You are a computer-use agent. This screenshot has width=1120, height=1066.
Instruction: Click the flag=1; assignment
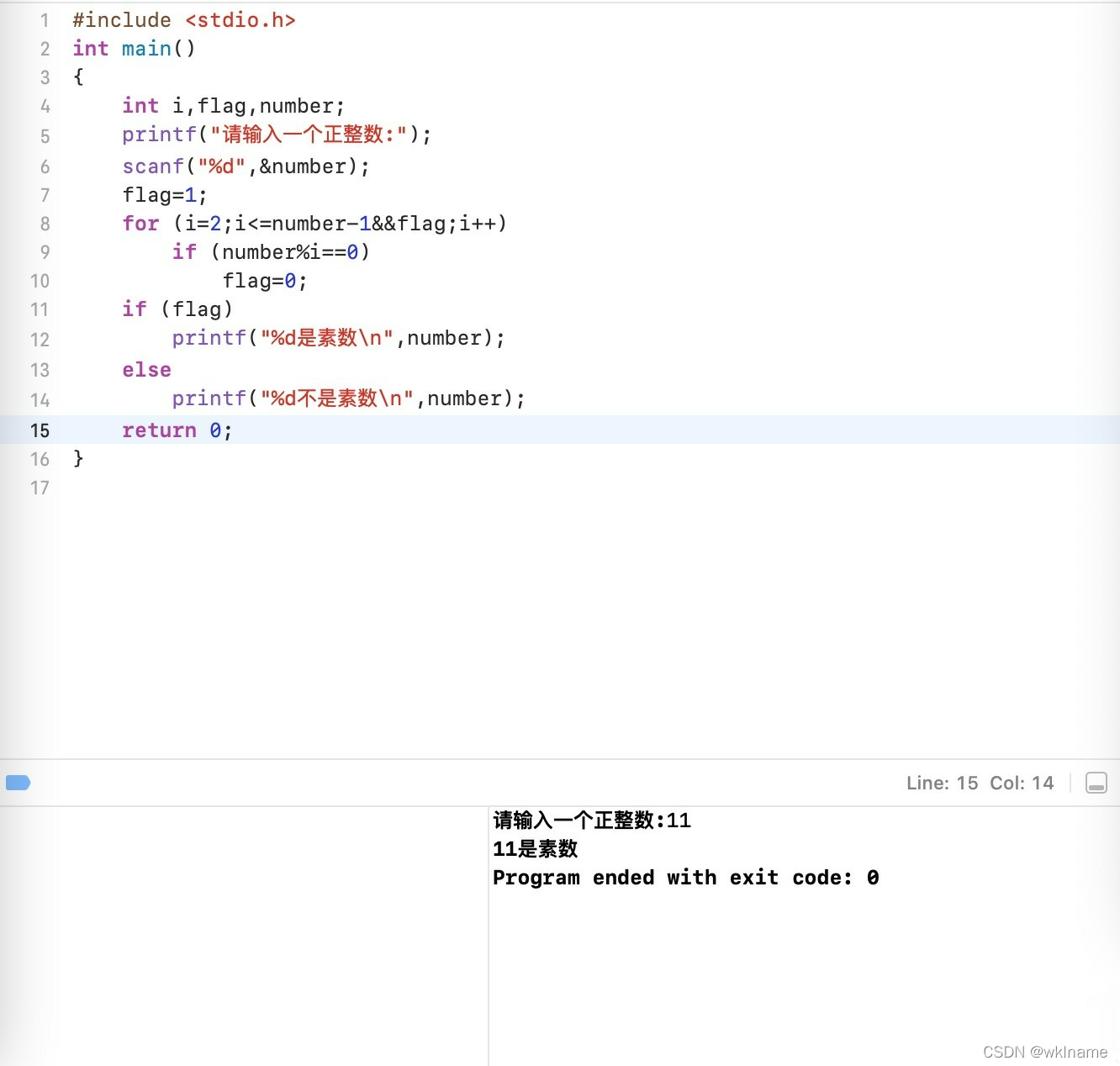(165, 195)
